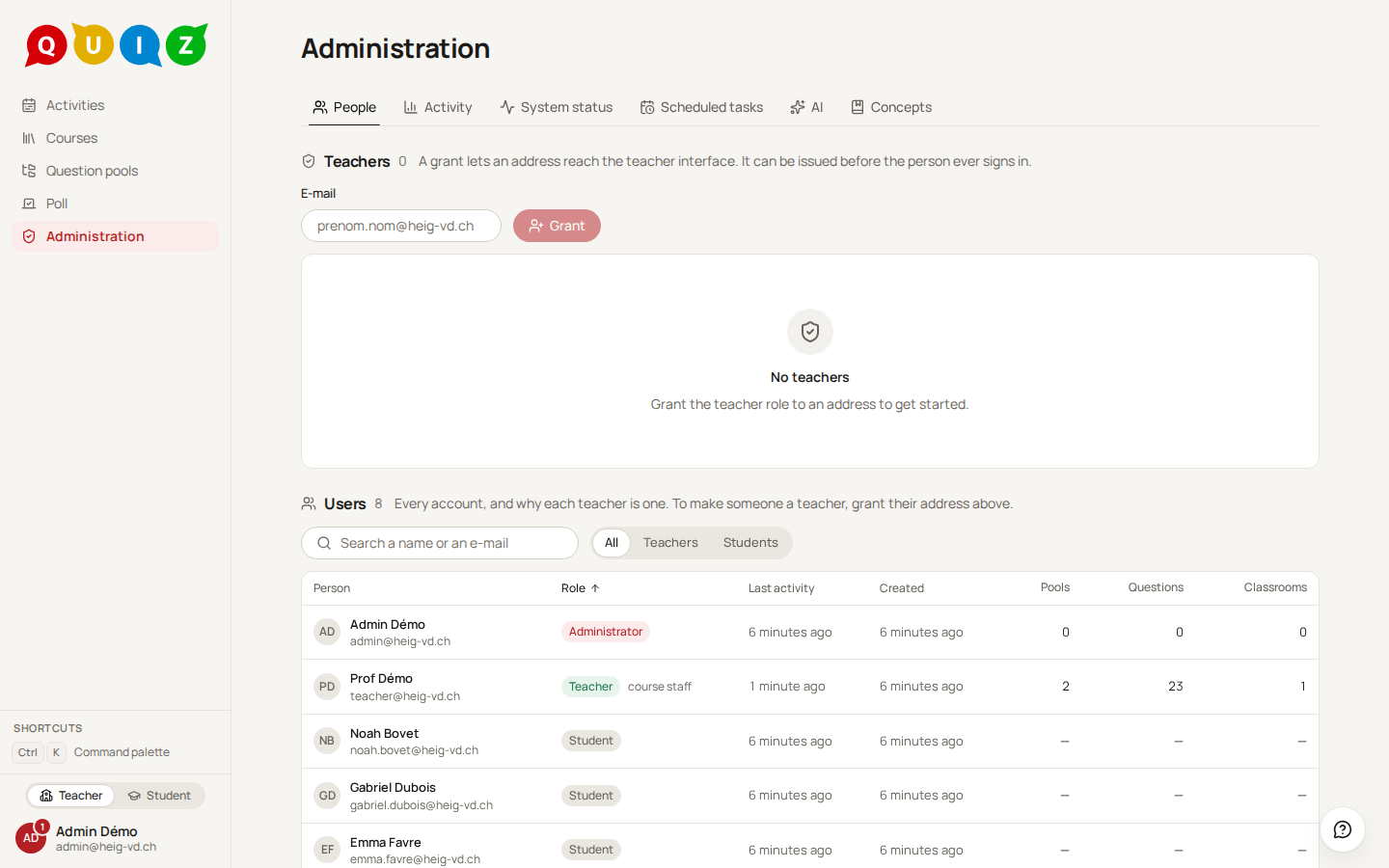Sort by Pools column header
Viewport: 1389px width, 868px height.
[1055, 587]
